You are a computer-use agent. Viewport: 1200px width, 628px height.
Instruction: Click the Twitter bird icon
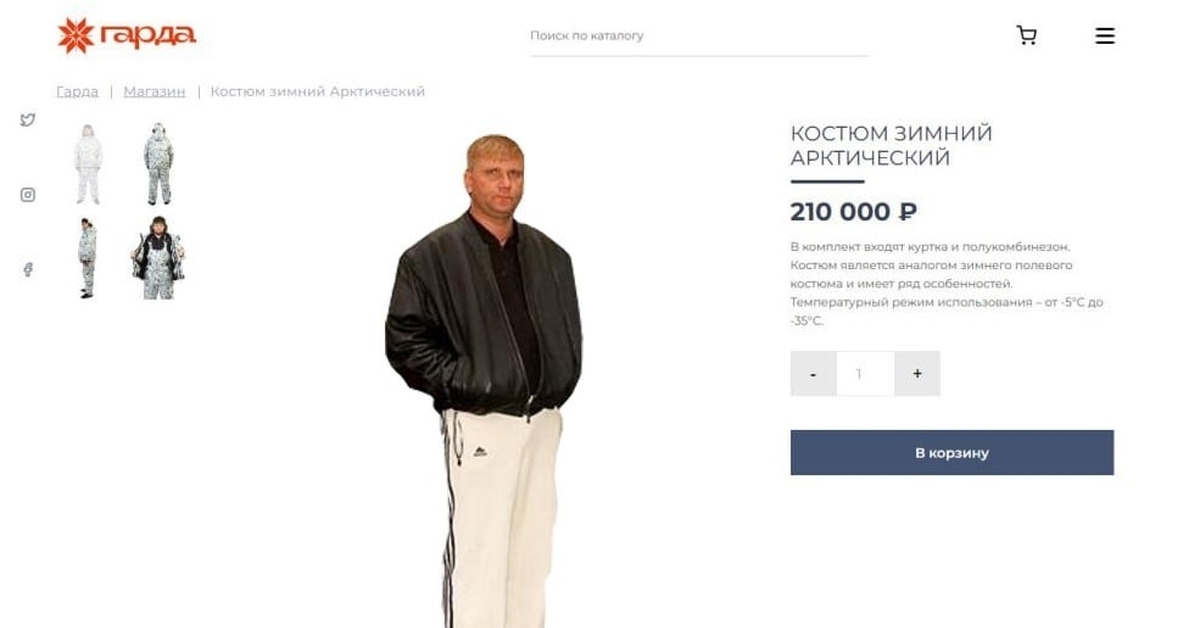tap(28, 120)
